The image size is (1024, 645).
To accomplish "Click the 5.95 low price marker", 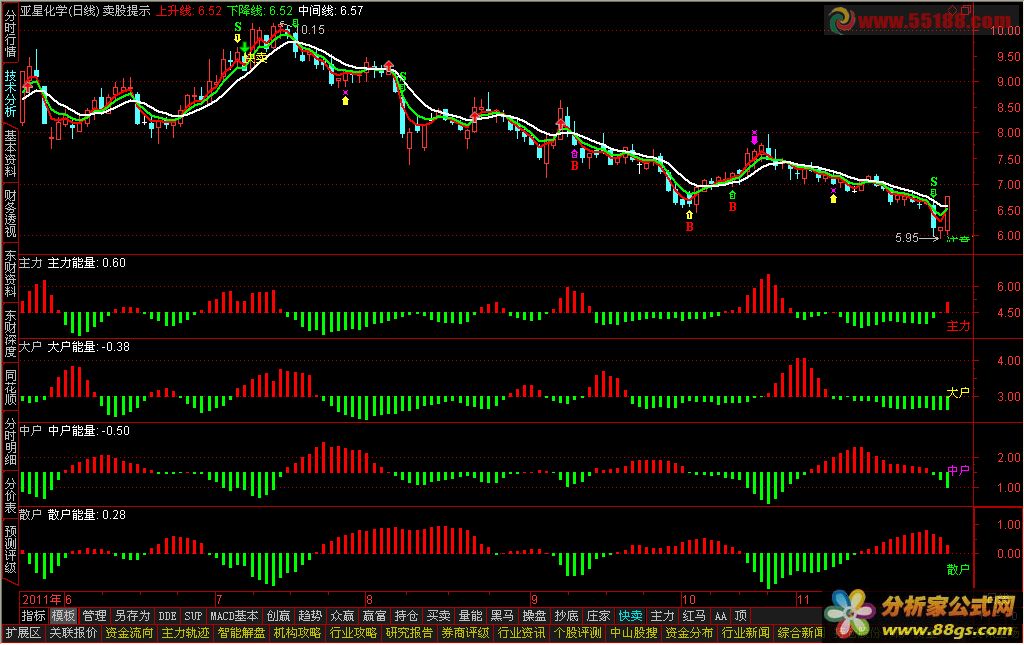I will [907, 238].
